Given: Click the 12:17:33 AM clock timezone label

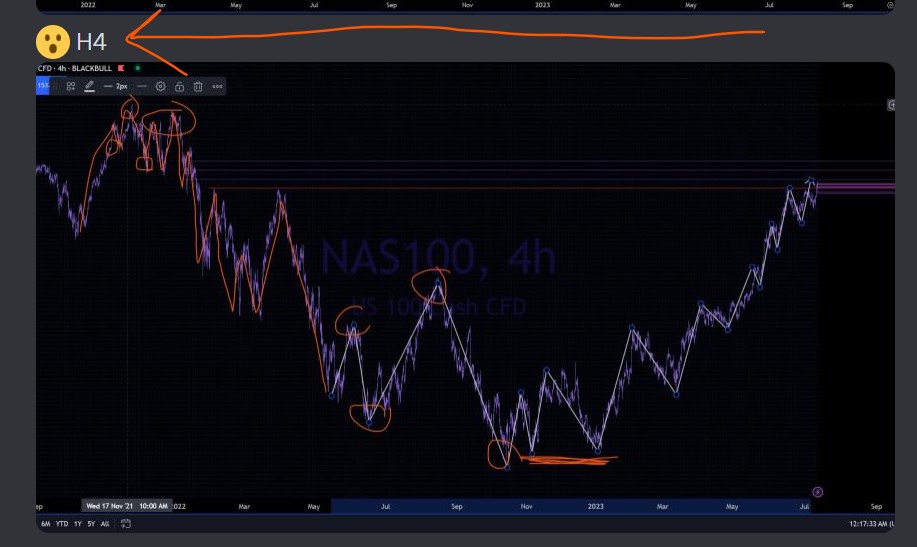Looking at the screenshot, I should 871,524.
